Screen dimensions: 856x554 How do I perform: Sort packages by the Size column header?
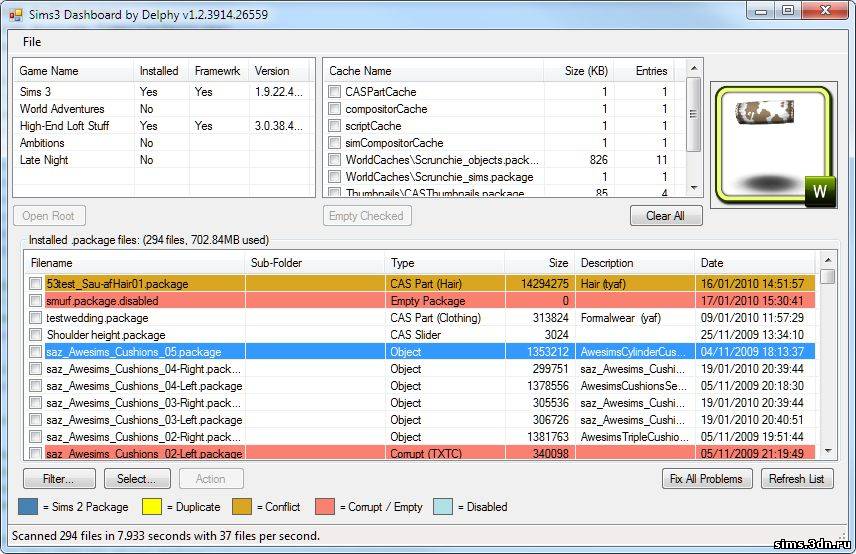[x=540, y=263]
